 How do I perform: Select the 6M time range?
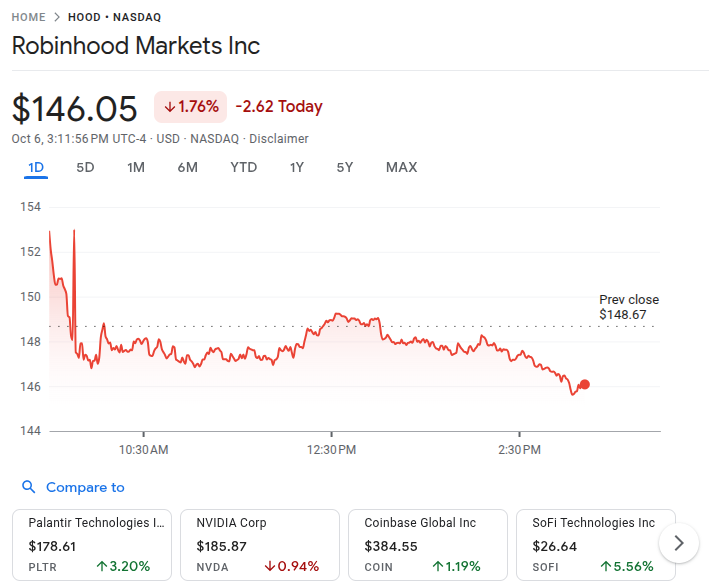(x=188, y=167)
